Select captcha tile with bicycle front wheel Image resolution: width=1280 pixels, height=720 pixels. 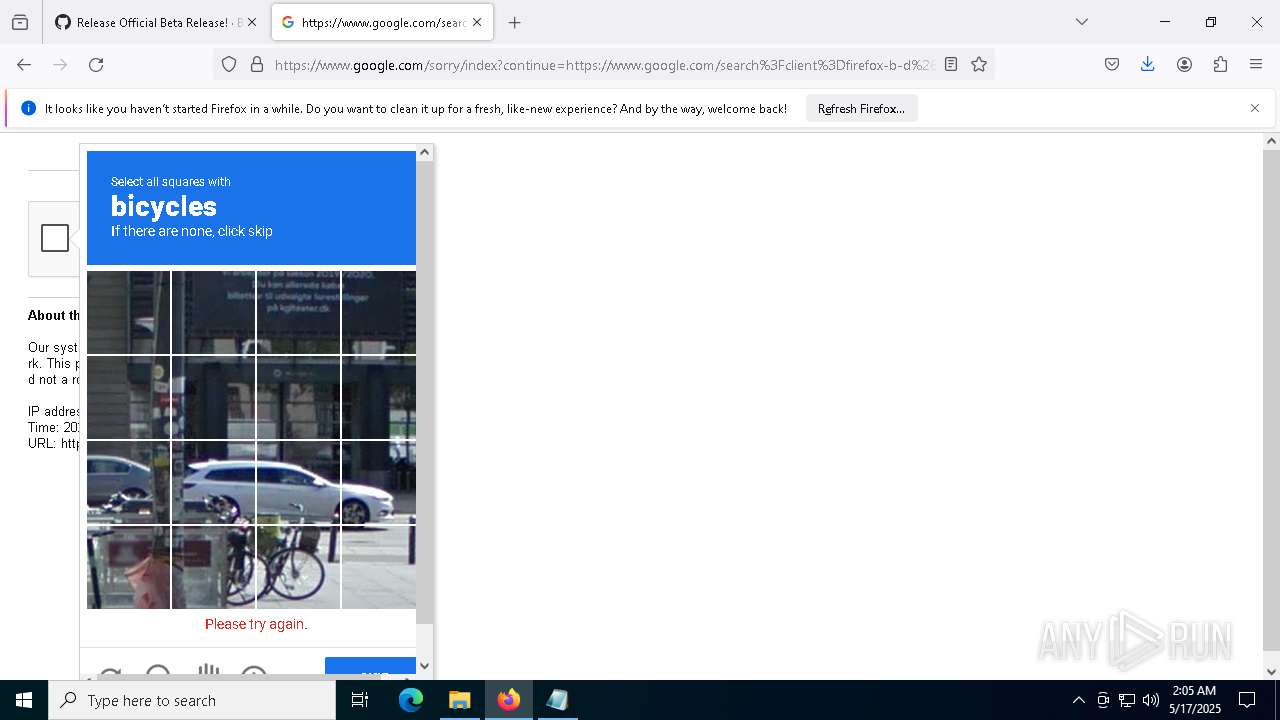click(x=298, y=567)
